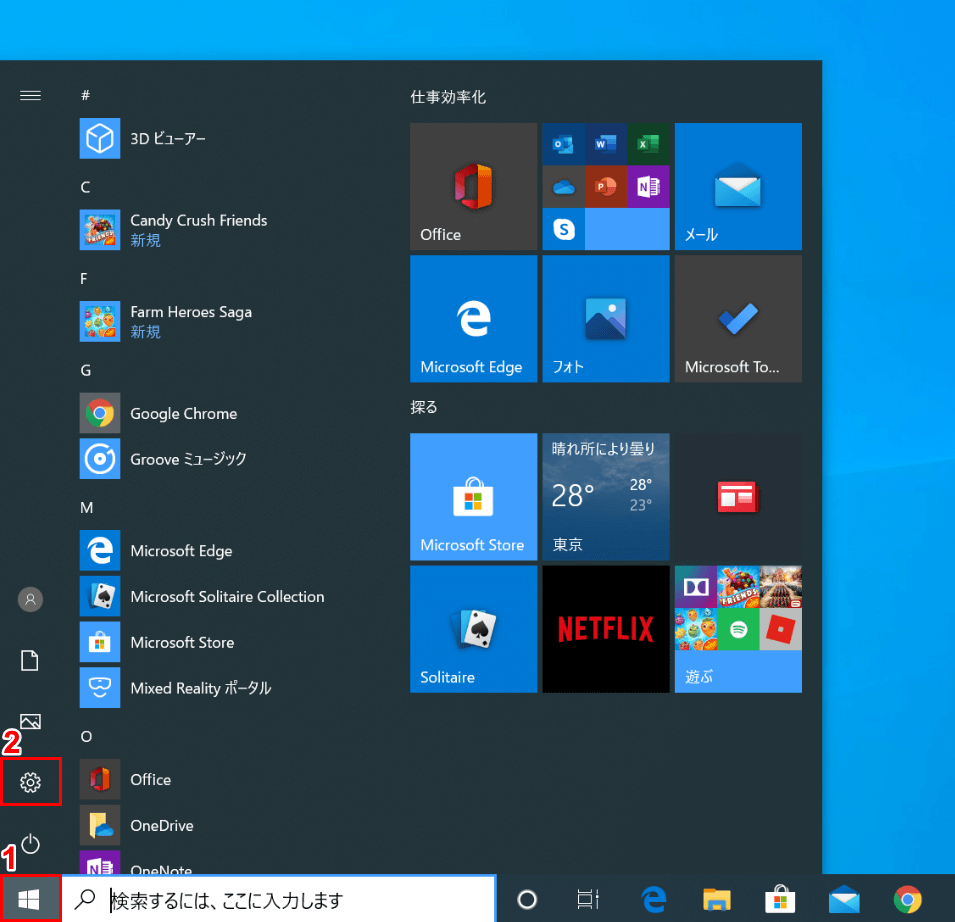The image size is (955, 922).
Task: Open the フォト tile
Action: point(605,318)
